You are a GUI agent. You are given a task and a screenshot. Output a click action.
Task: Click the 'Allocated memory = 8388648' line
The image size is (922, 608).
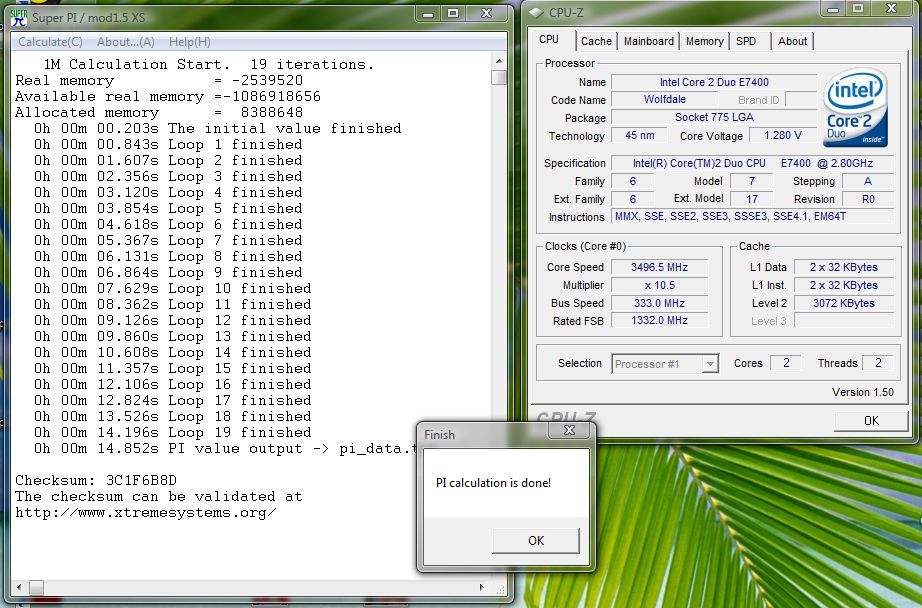click(x=159, y=112)
